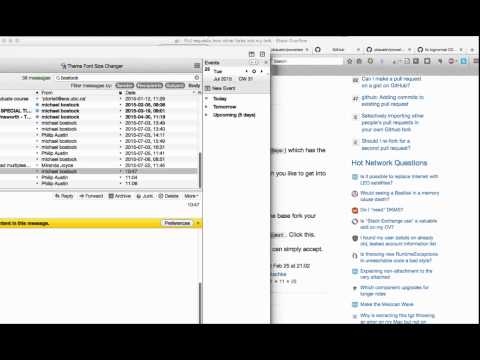
Task: Reply to the selected message
Action: tap(64, 196)
